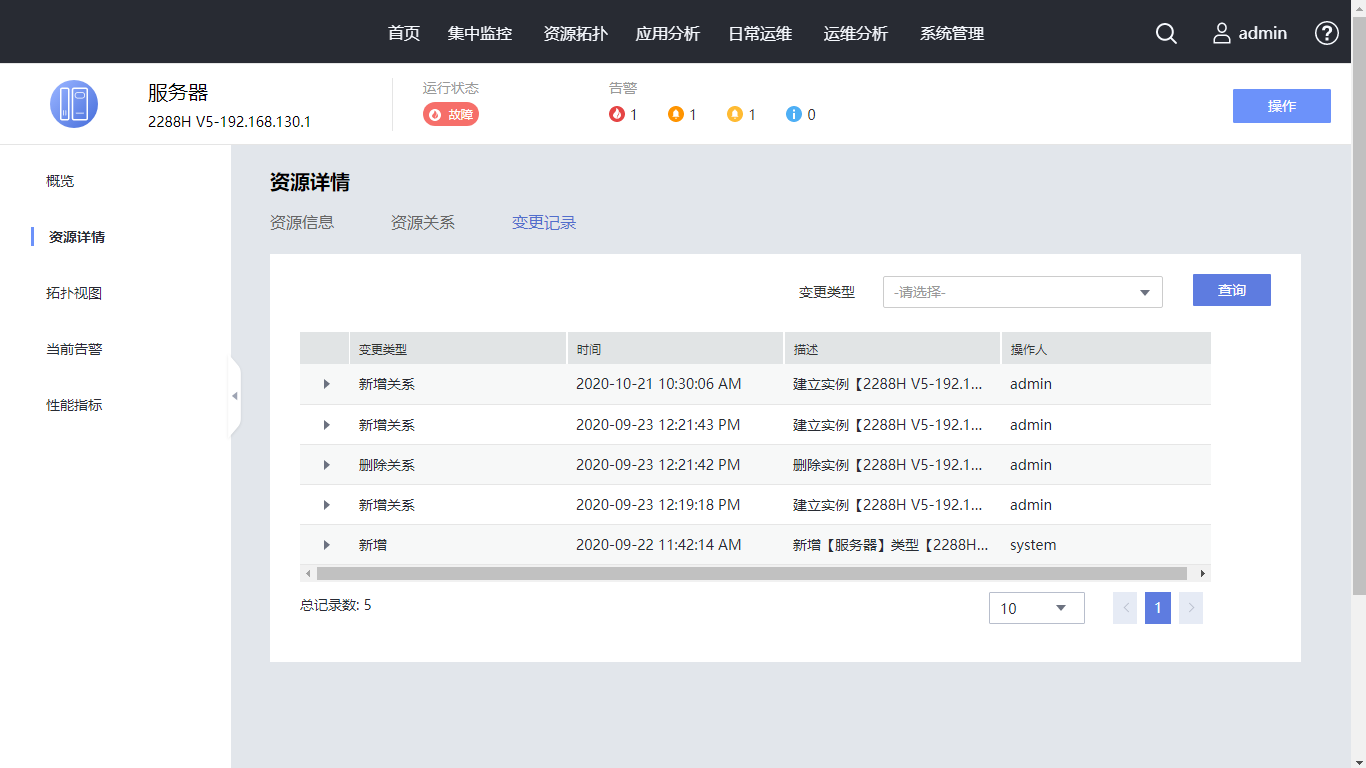Click the search magnifier icon
Image resolution: width=1366 pixels, height=768 pixels.
1166,33
